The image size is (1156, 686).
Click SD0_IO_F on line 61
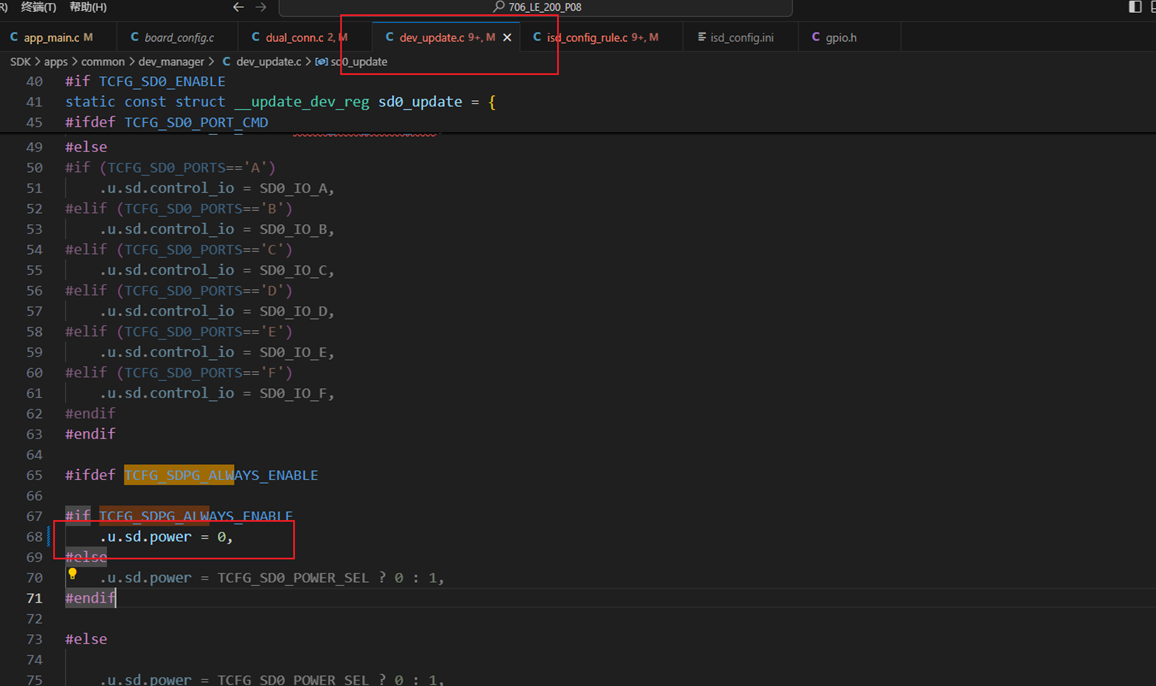click(x=293, y=393)
